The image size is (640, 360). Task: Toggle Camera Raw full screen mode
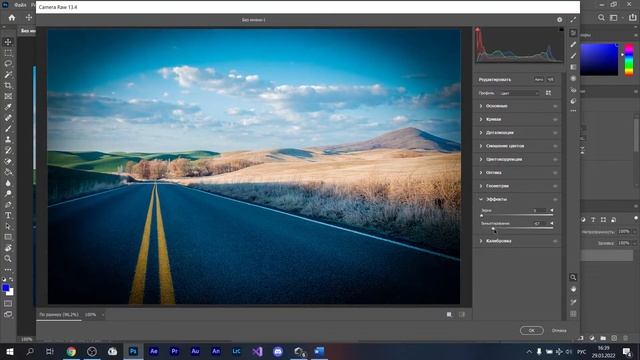(573, 20)
